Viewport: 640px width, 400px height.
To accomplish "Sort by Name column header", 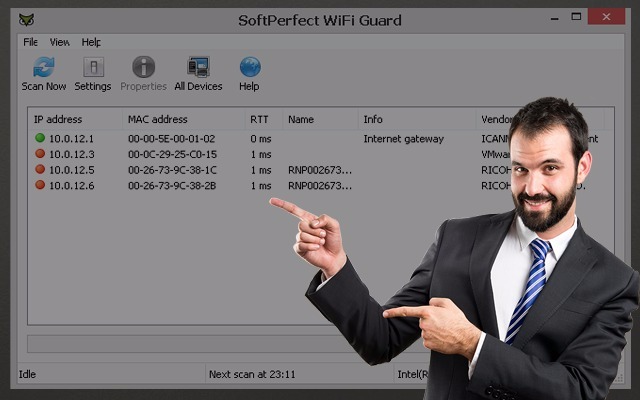I will point(301,119).
